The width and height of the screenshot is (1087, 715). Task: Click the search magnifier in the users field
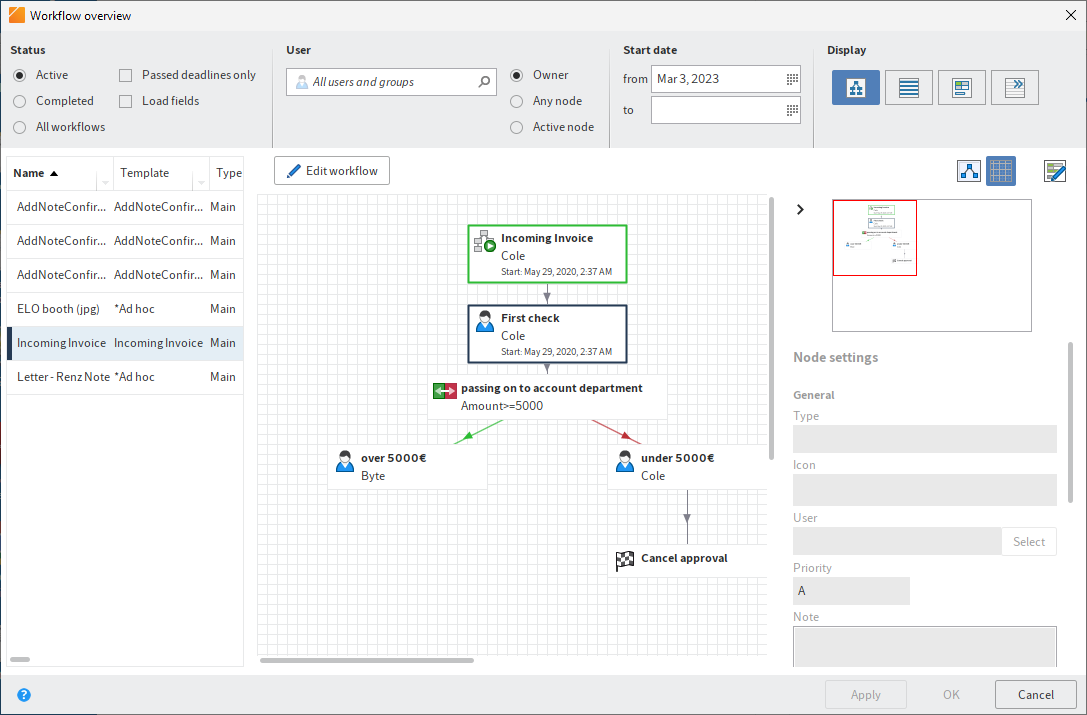click(x=484, y=81)
